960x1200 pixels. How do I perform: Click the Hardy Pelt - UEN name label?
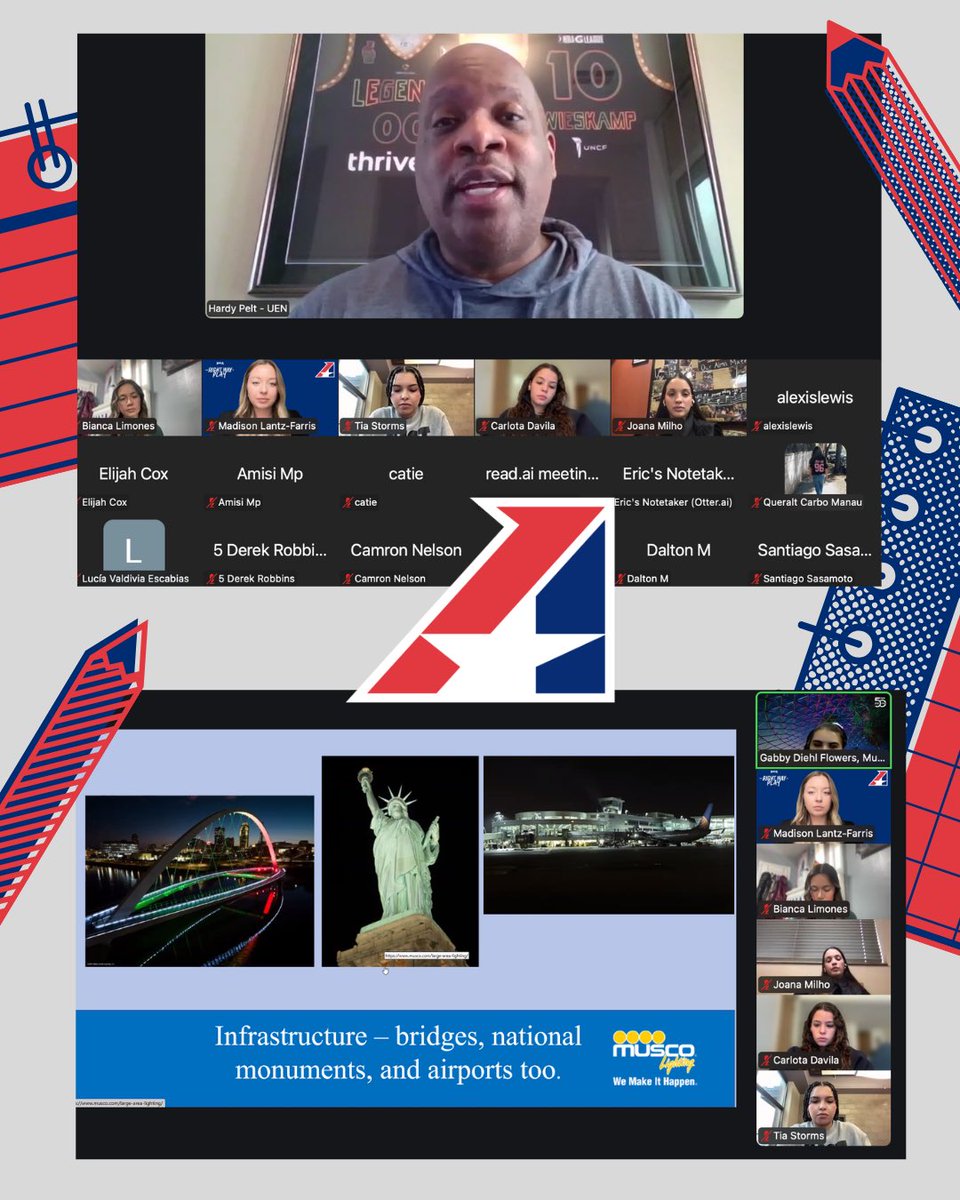(x=250, y=309)
